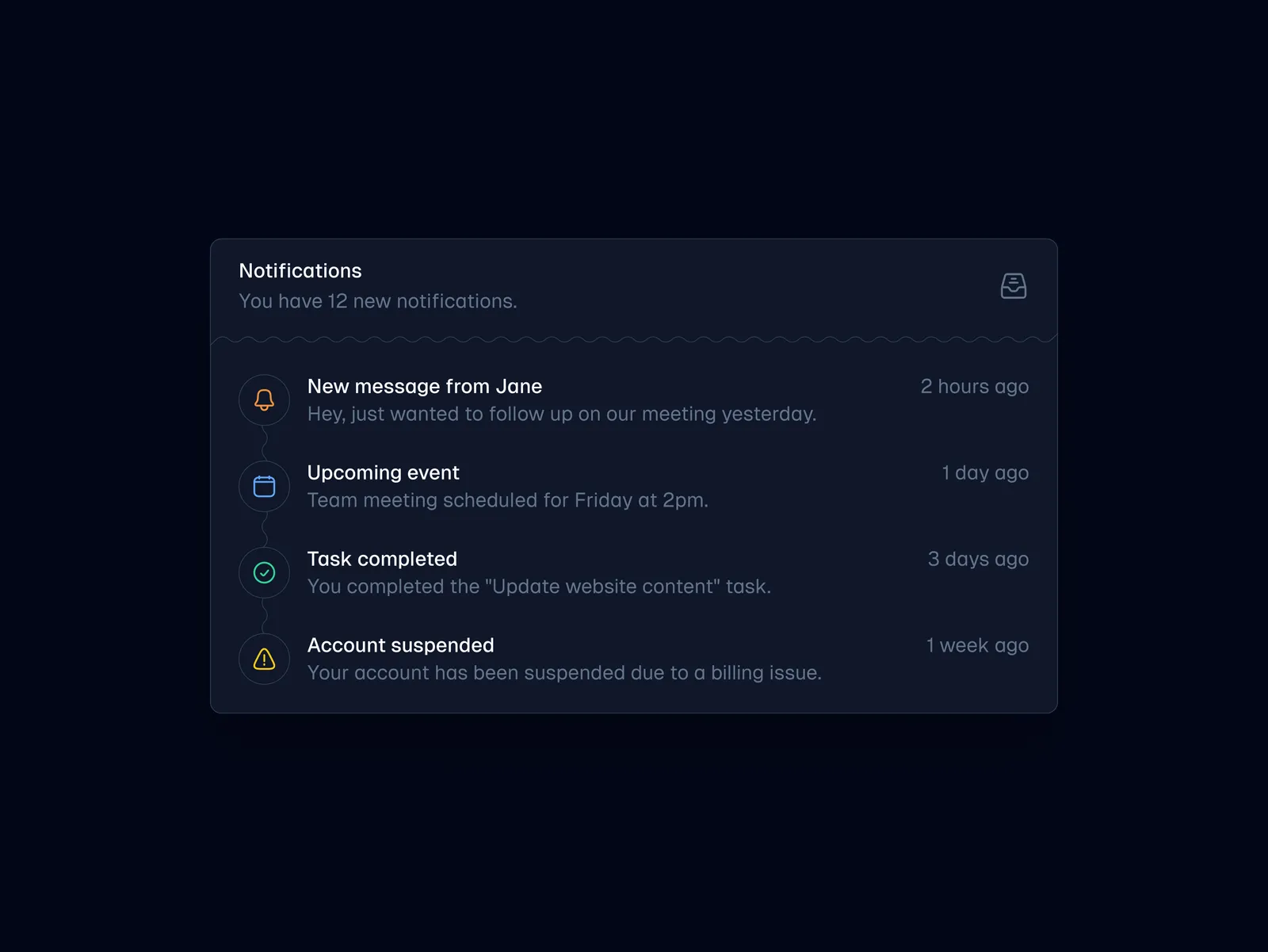Open the Upcoming event notification title
Image resolution: width=1268 pixels, height=952 pixels.
(x=383, y=472)
